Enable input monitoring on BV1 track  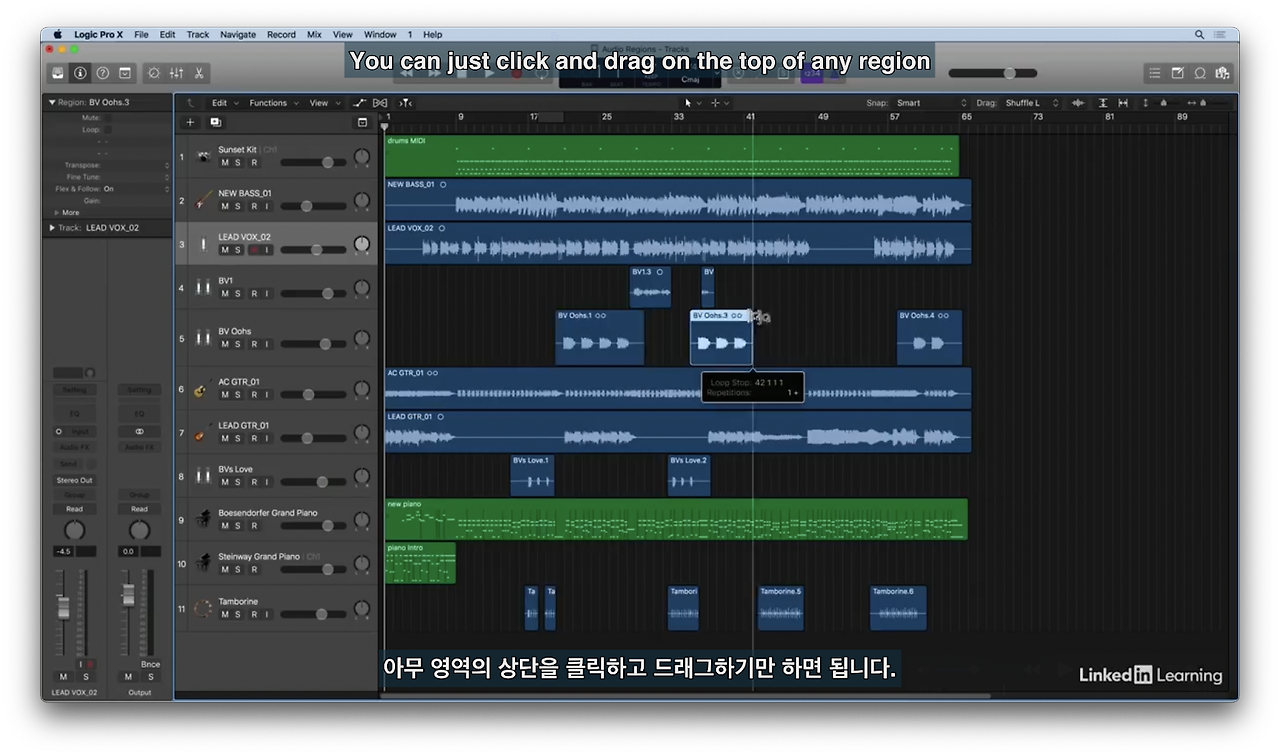tap(267, 294)
